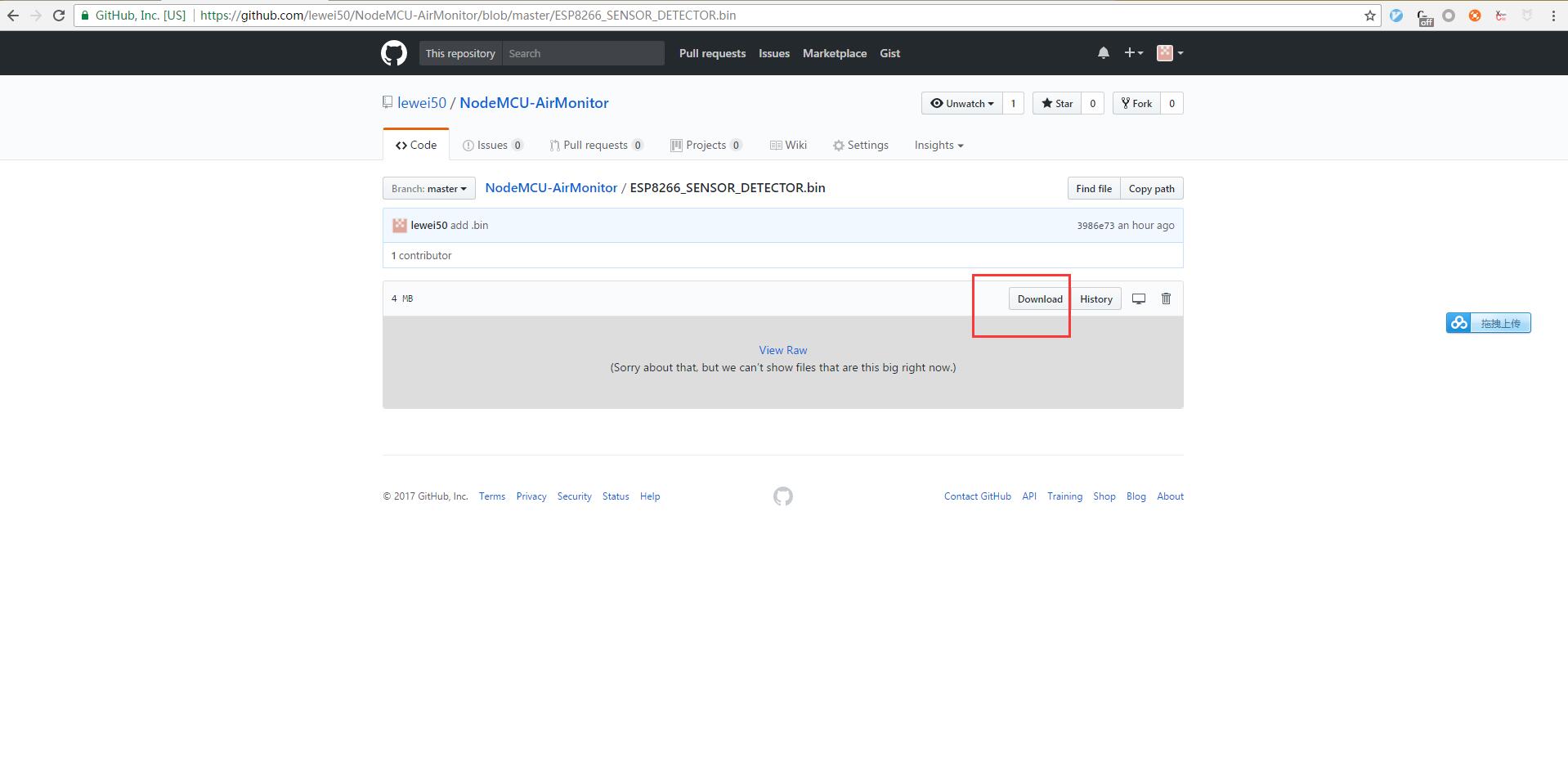
Task: Open the Settings tab
Action: pos(860,145)
